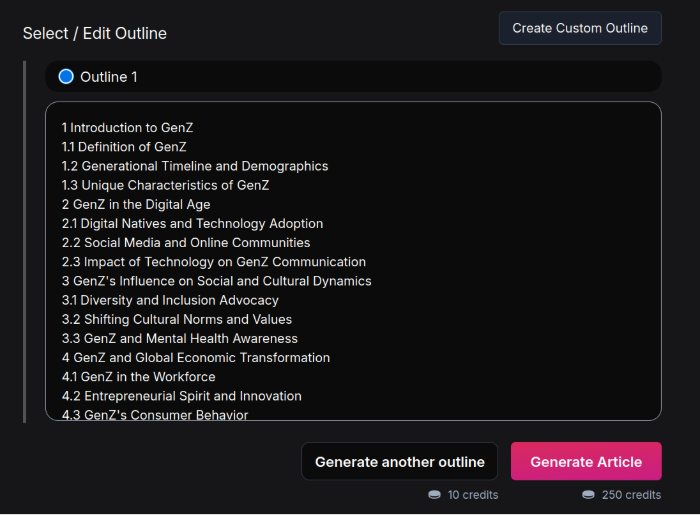
Task: Click "3.1 Diversity and Inclusion Advocacy" line
Action: point(170,300)
